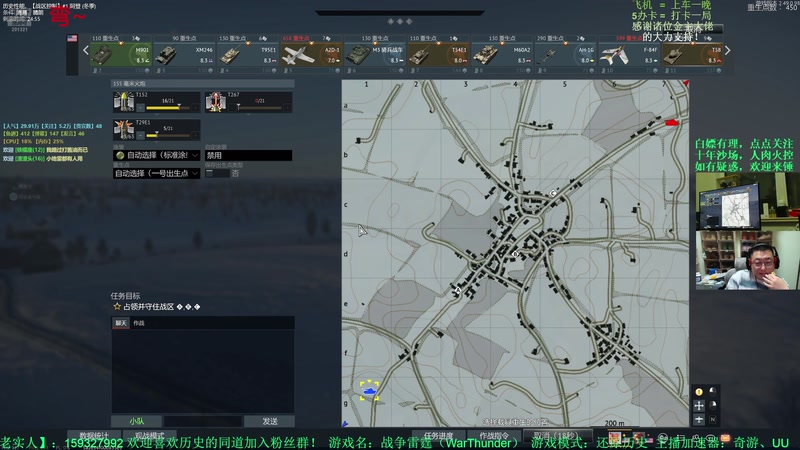
Task: Choose the F-84F jet slot
Action: tap(629, 55)
